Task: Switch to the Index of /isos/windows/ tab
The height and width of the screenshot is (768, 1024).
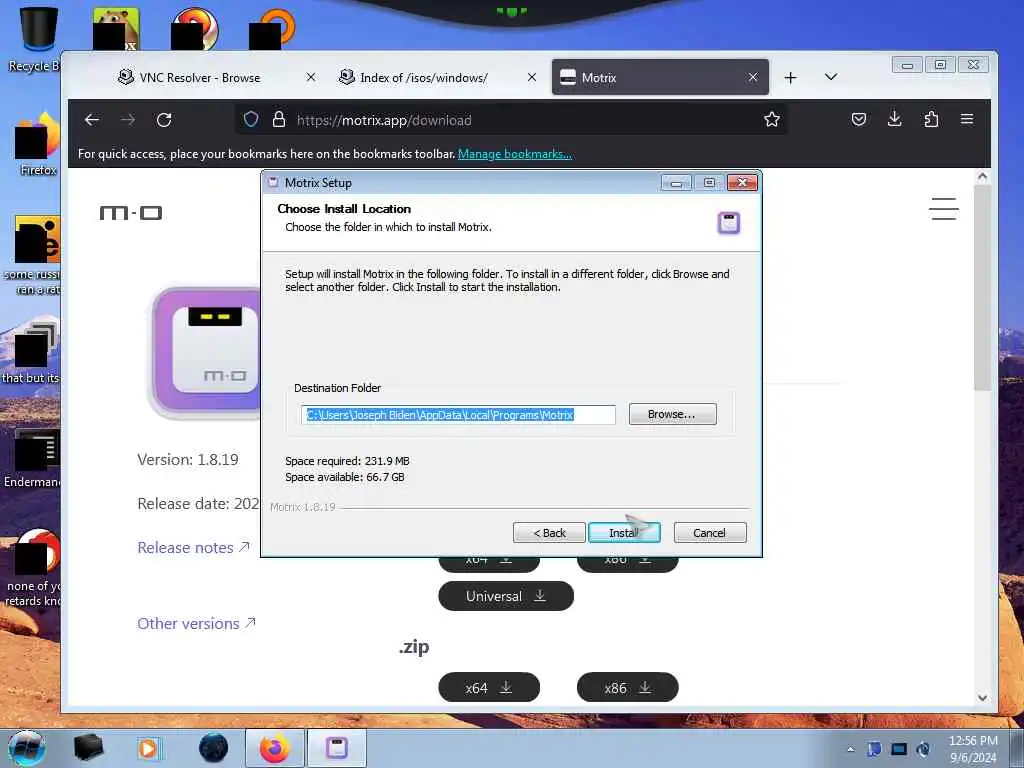Action: (x=424, y=78)
